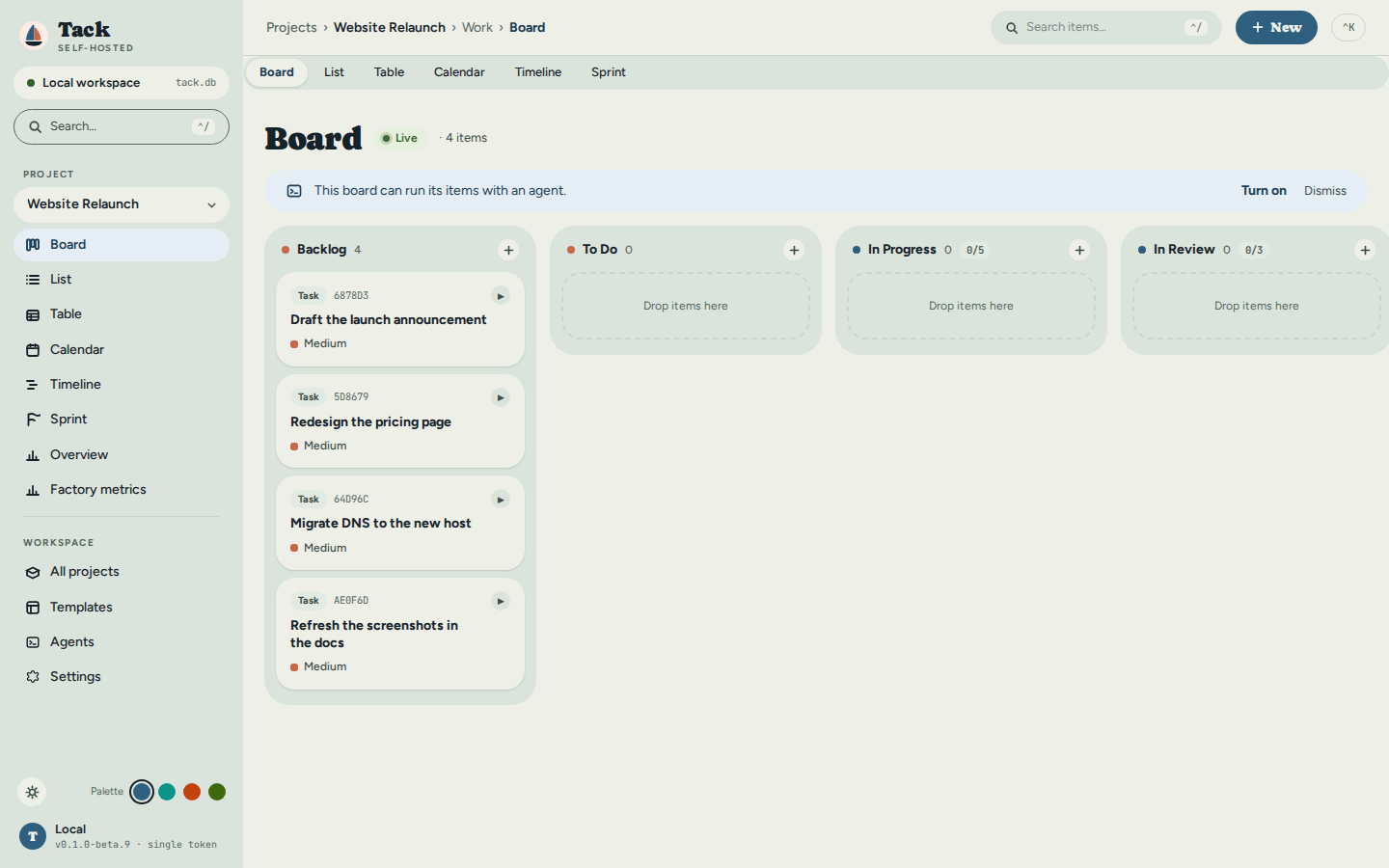
Task: Click the Local user avatar
Action: pyautogui.click(x=33, y=836)
